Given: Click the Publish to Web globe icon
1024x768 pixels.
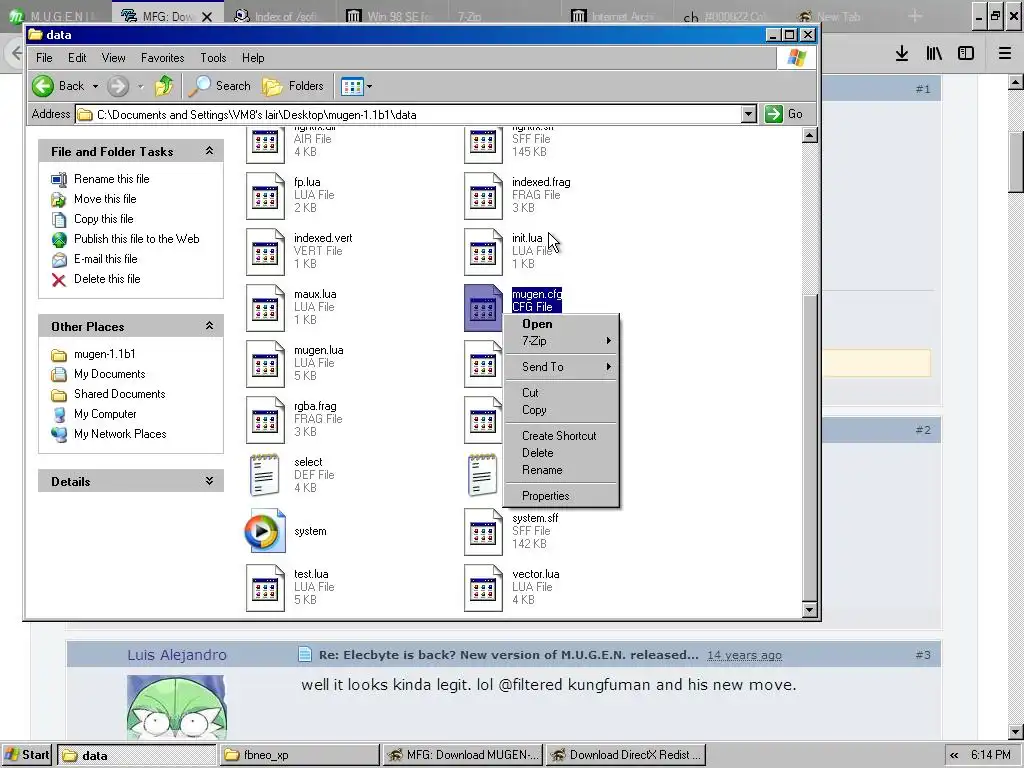Looking at the screenshot, I should 59,239.
